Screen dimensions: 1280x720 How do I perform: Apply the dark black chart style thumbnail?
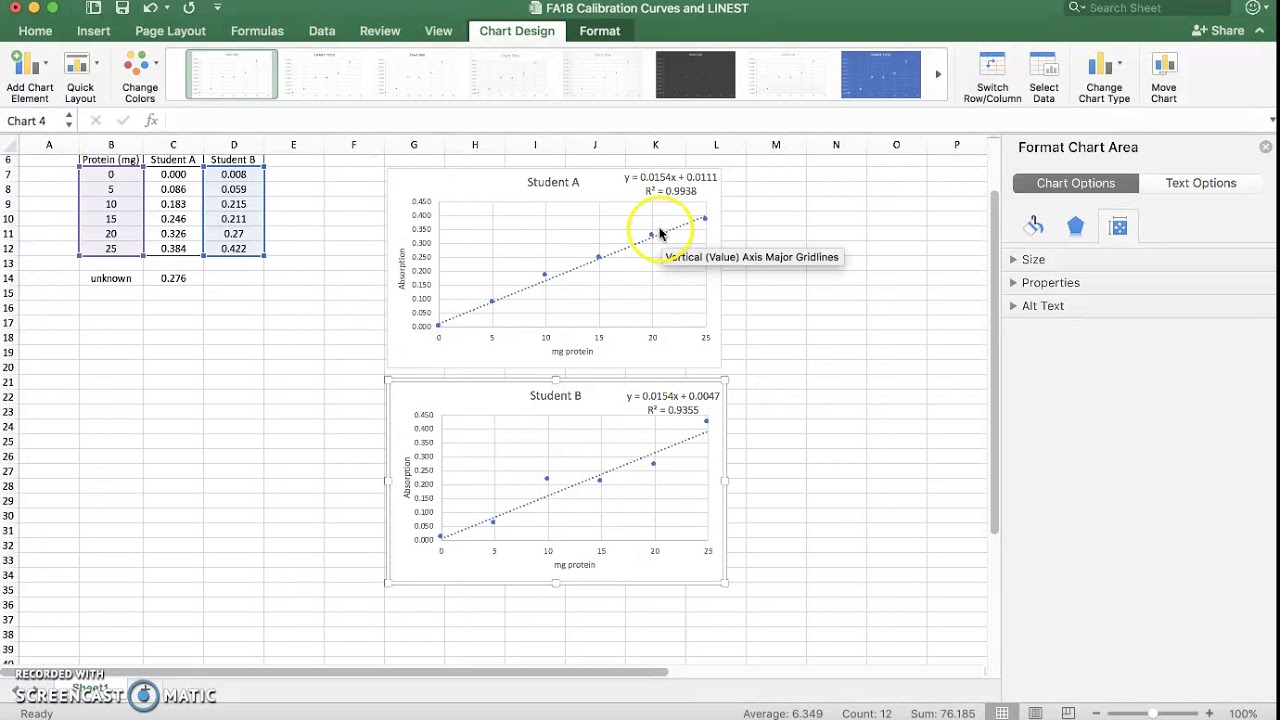click(x=695, y=75)
